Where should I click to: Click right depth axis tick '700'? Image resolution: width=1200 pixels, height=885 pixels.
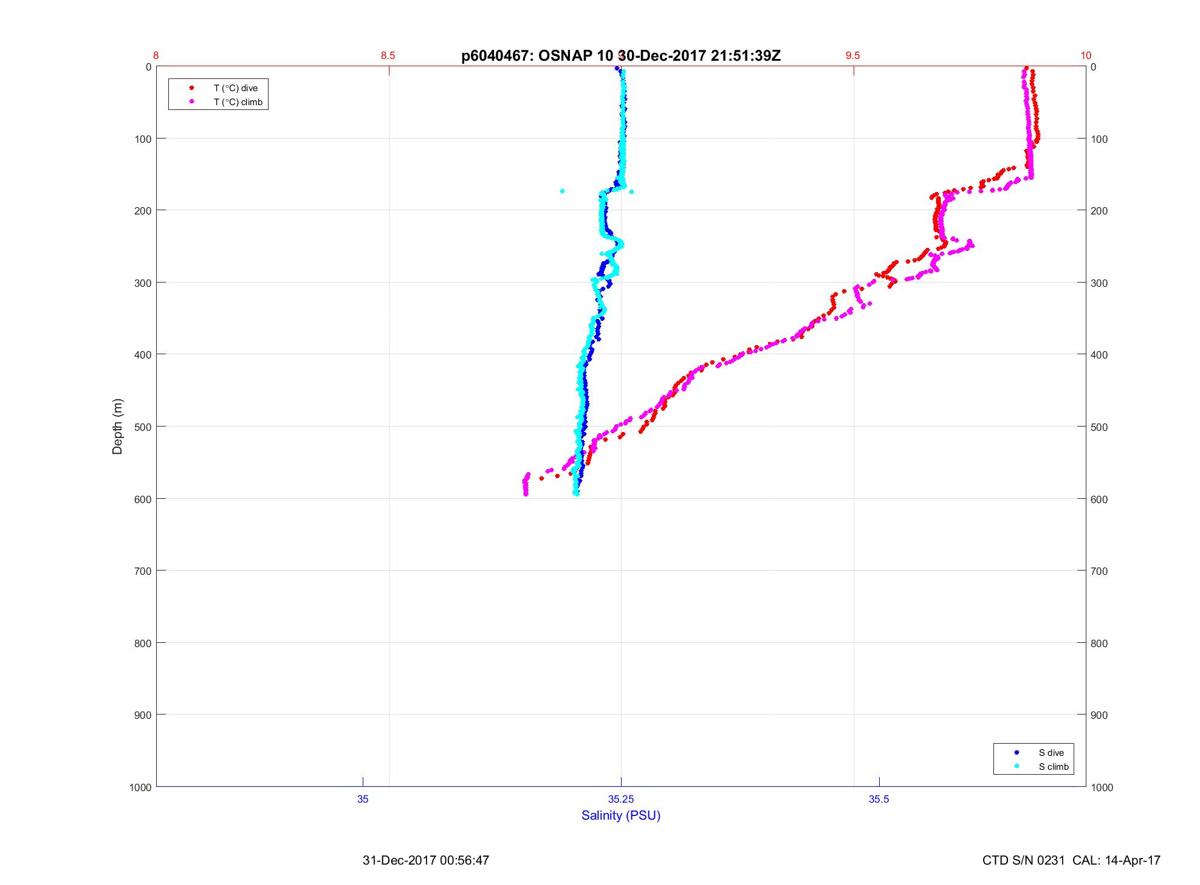click(1100, 571)
